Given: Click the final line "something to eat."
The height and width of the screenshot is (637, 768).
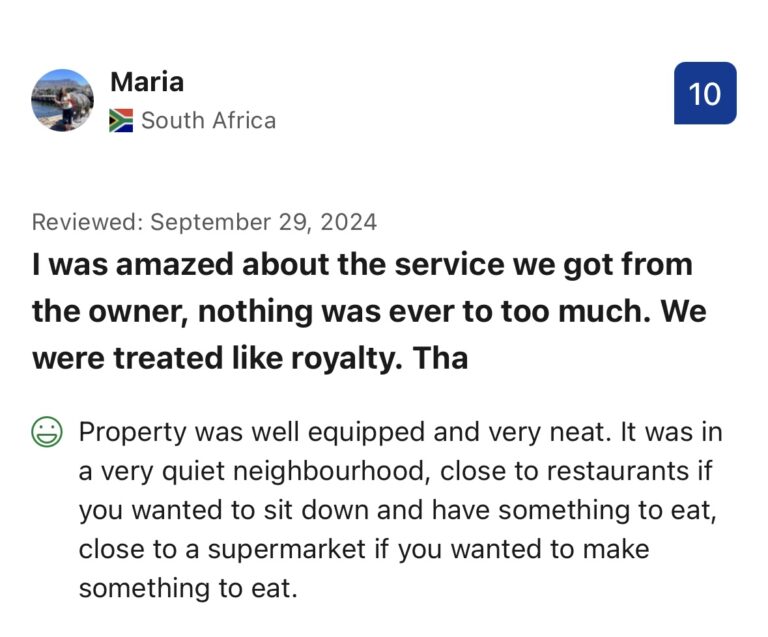Looking at the screenshot, I should 188,588.
